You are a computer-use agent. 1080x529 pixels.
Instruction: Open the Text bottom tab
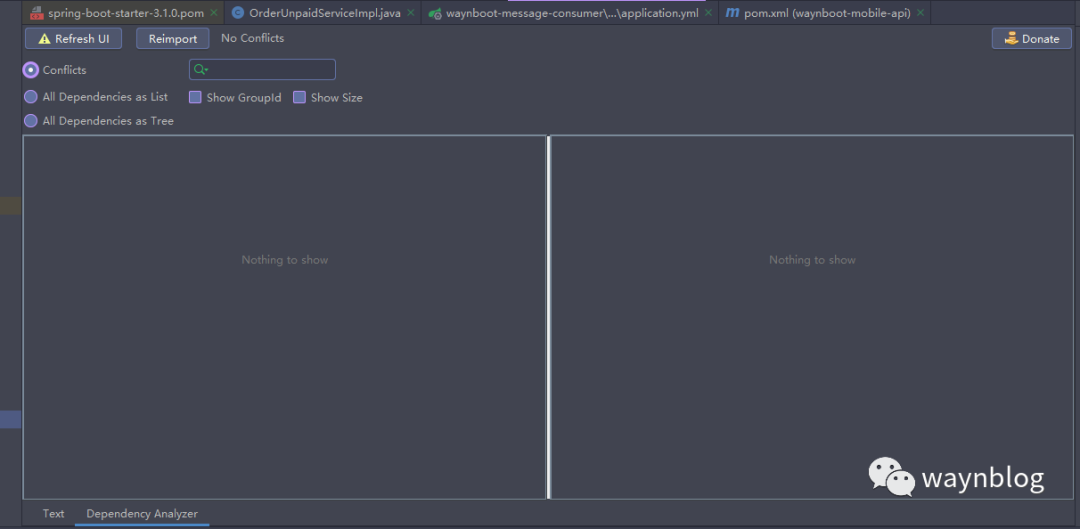pos(53,514)
